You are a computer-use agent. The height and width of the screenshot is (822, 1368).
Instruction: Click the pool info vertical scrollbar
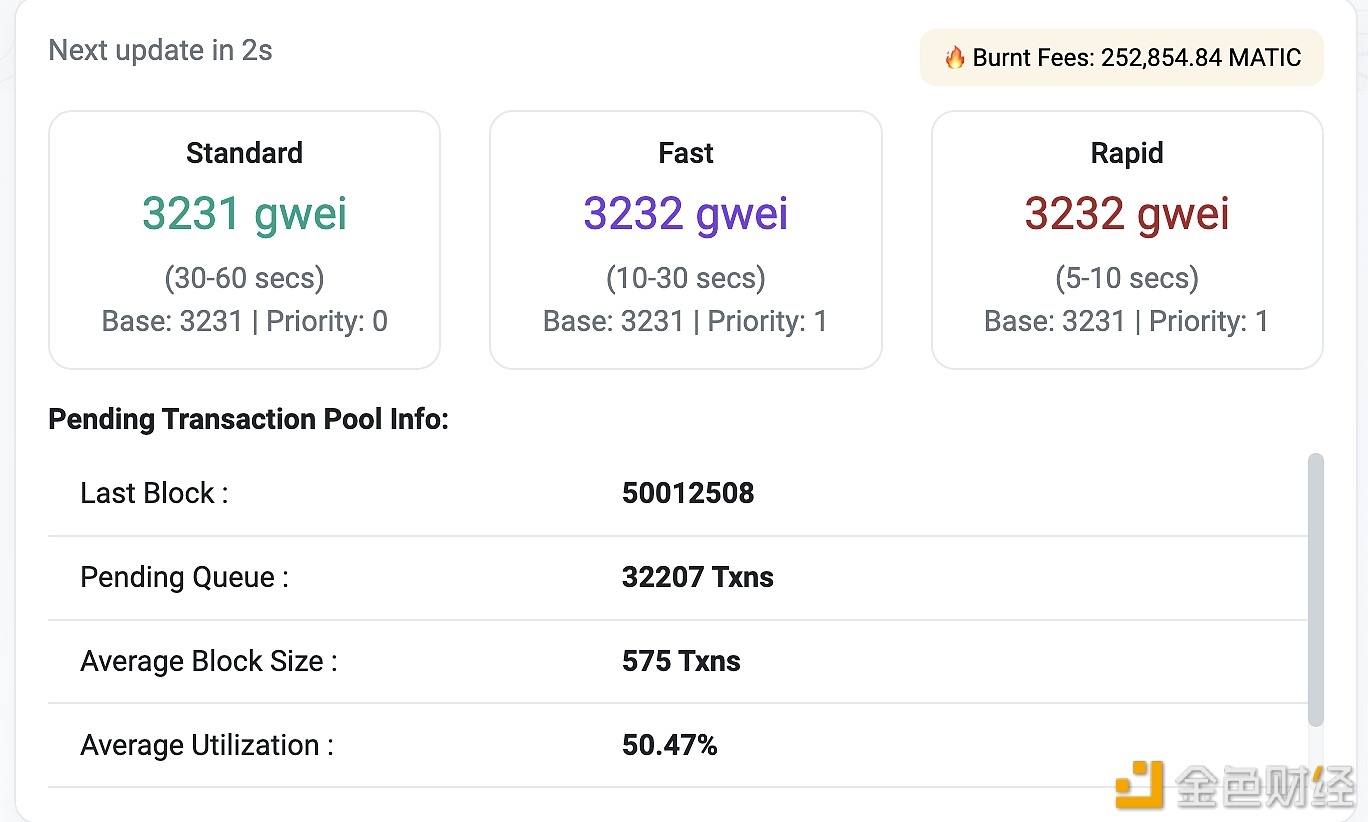[x=1316, y=590]
